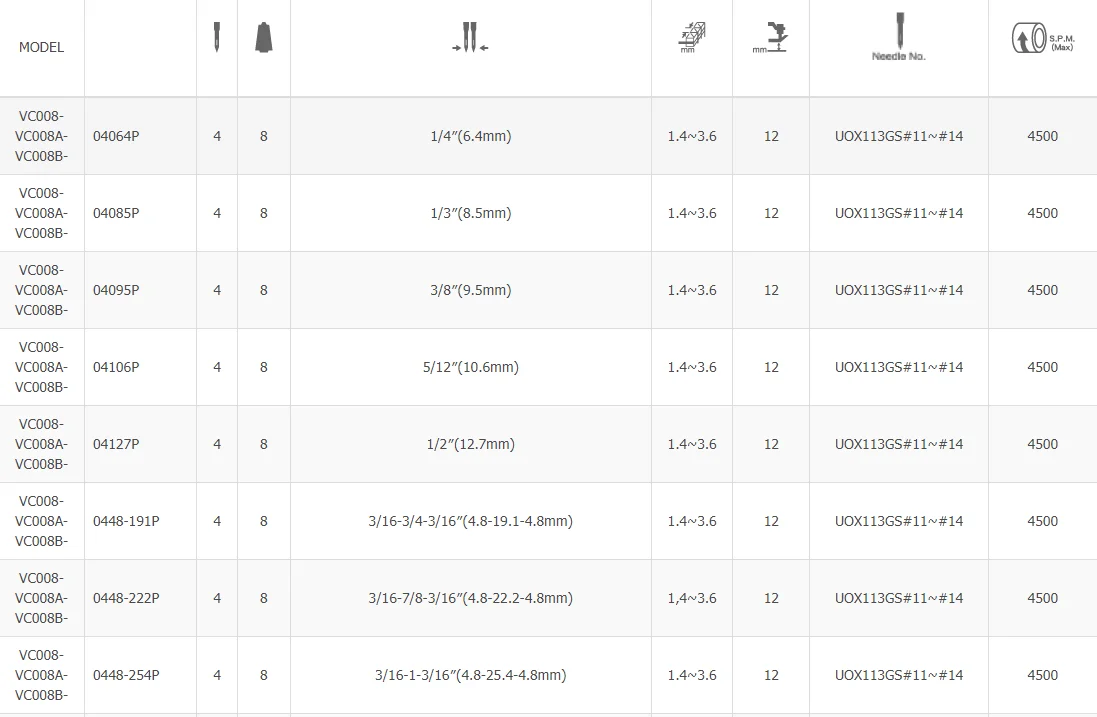The width and height of the screenshot is (1097, 717).
Task: Click needle count 4 in 0448-191P row
Action: point(217,521)
